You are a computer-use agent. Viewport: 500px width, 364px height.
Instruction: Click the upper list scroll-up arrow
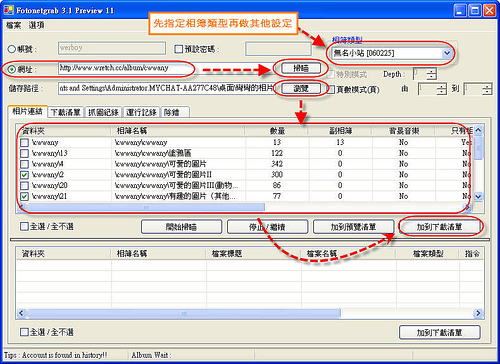[478, 130]
